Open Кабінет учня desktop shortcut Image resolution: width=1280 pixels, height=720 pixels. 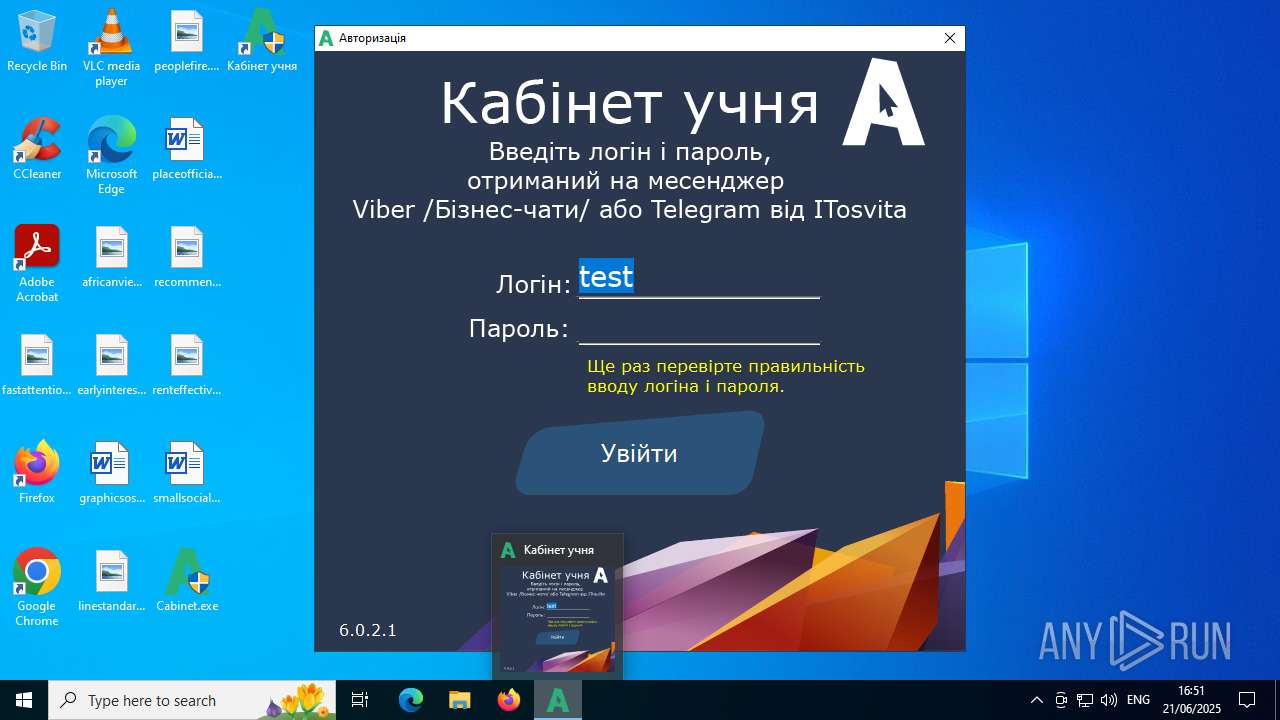pyautogui.click(x=262, y=42)
